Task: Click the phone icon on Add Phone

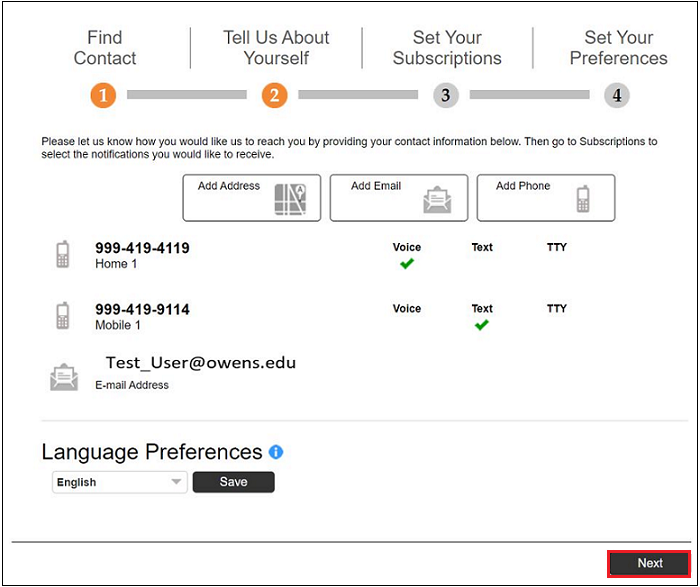Action: [583, 200]
